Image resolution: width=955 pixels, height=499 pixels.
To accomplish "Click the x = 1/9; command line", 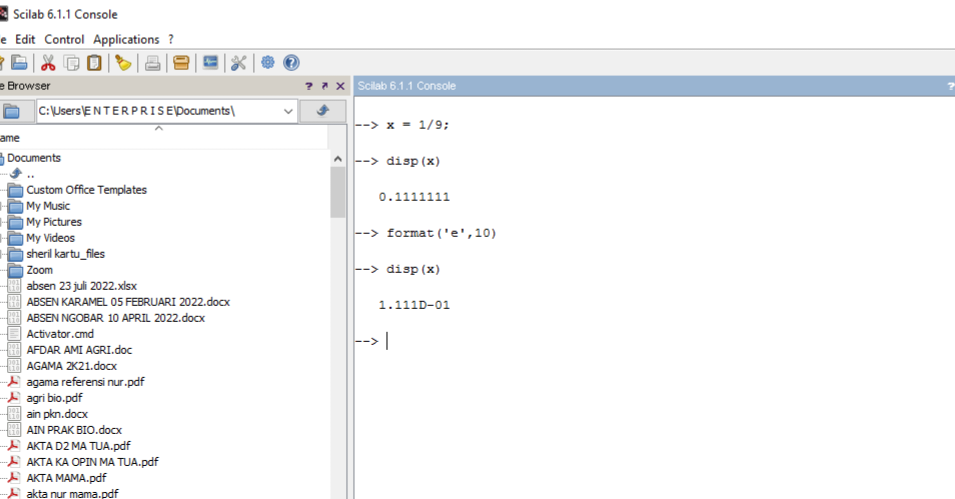I will pos(418,125).
